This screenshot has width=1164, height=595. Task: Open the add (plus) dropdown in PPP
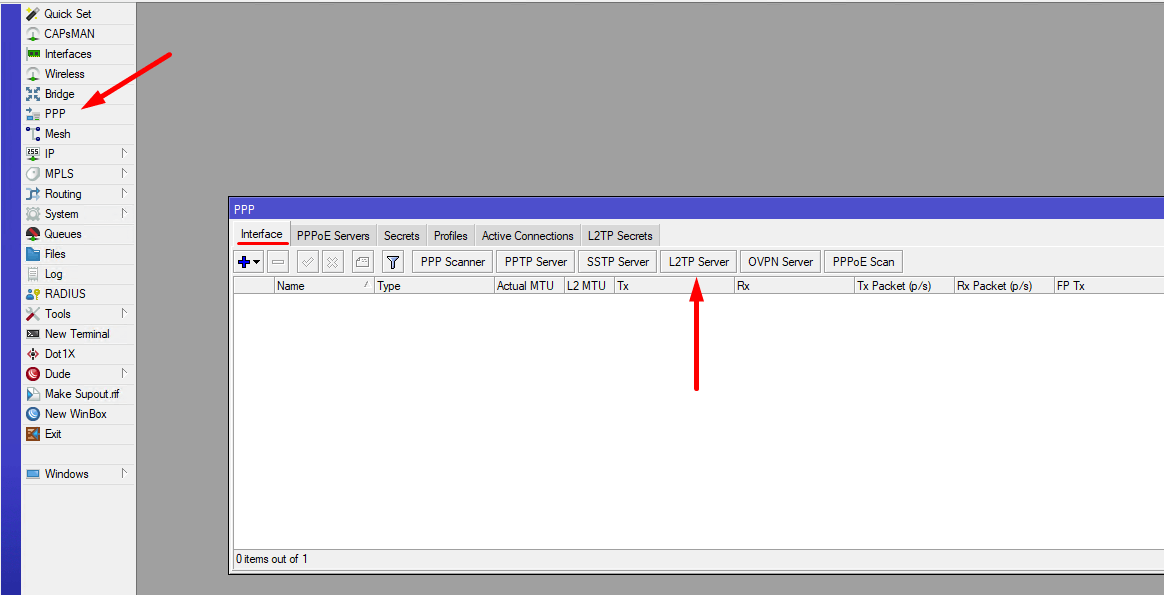coord(249,262)
